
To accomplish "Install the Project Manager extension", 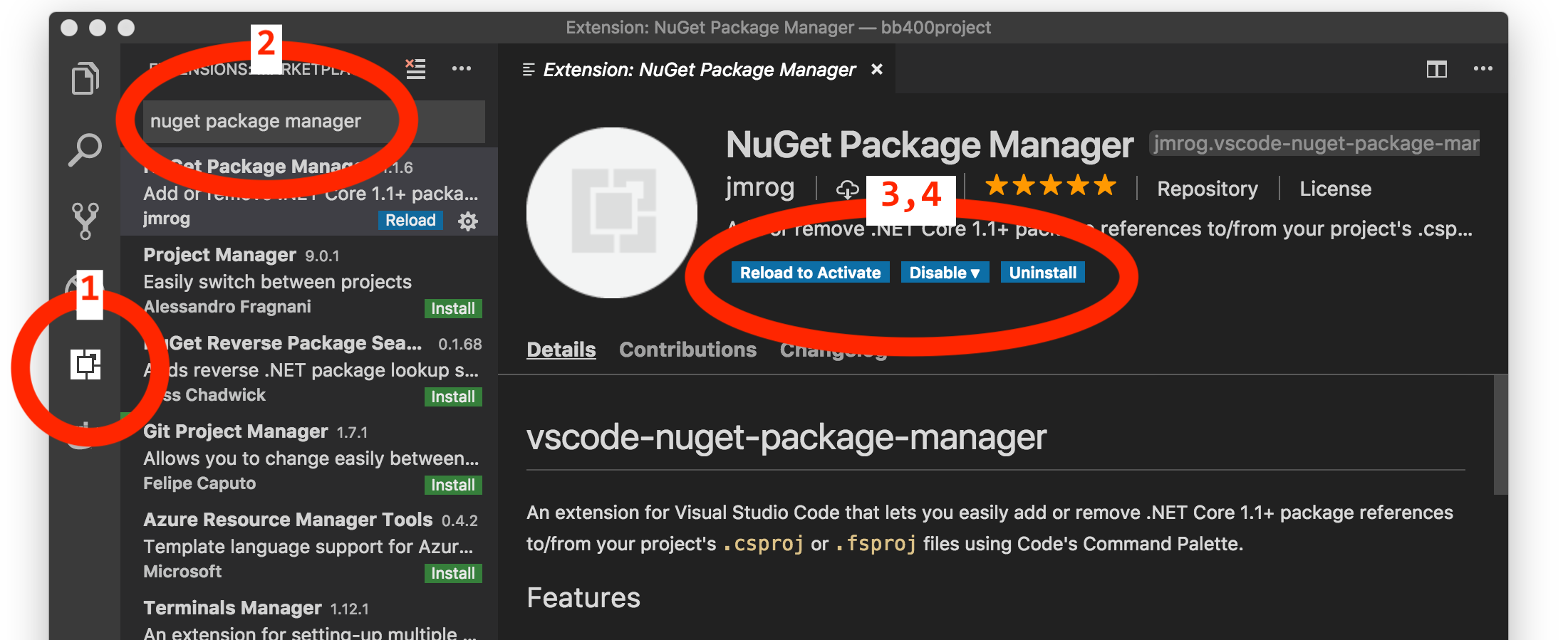I will 452,308.
